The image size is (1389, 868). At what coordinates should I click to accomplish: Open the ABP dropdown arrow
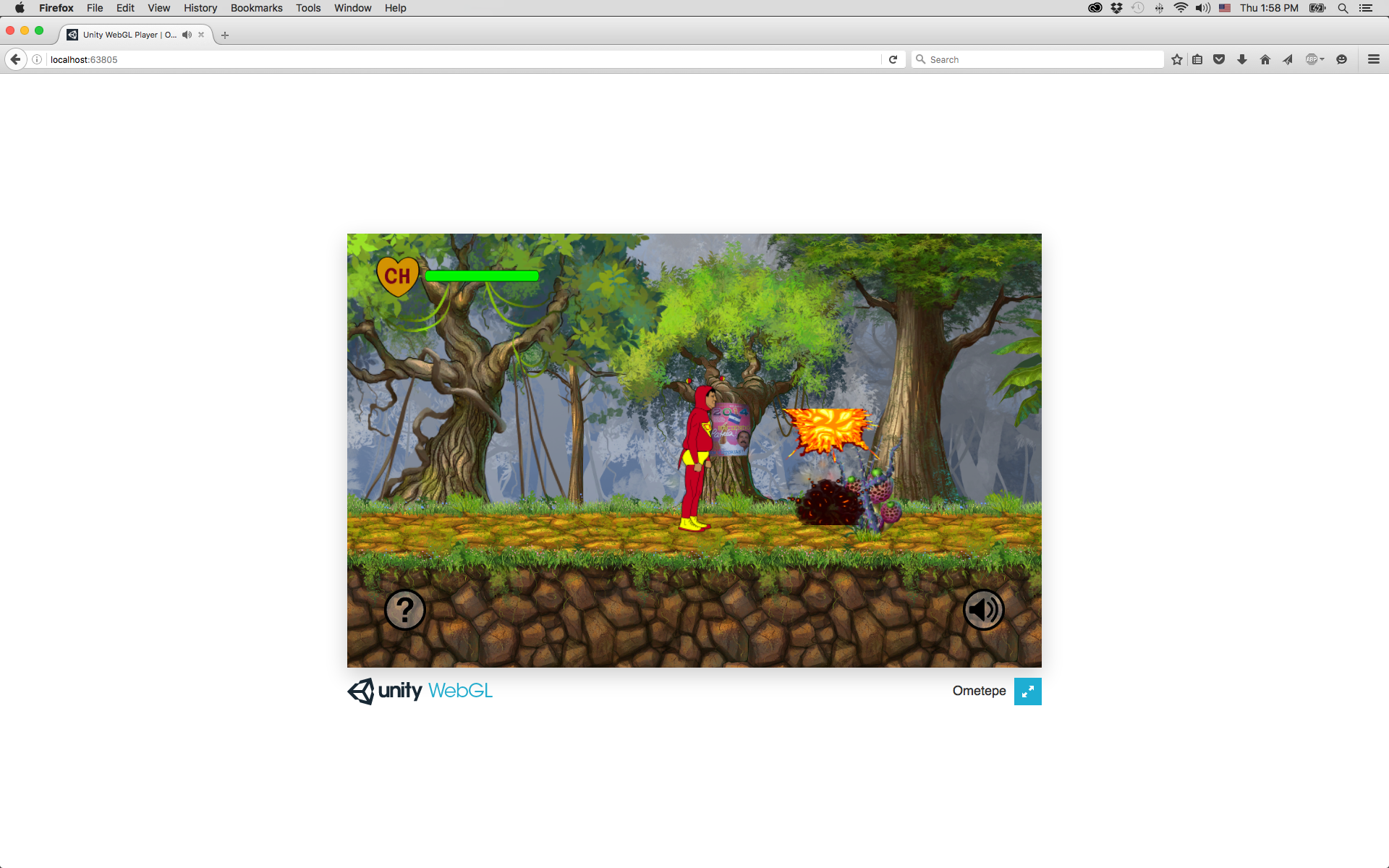(x=1321, y=59)
